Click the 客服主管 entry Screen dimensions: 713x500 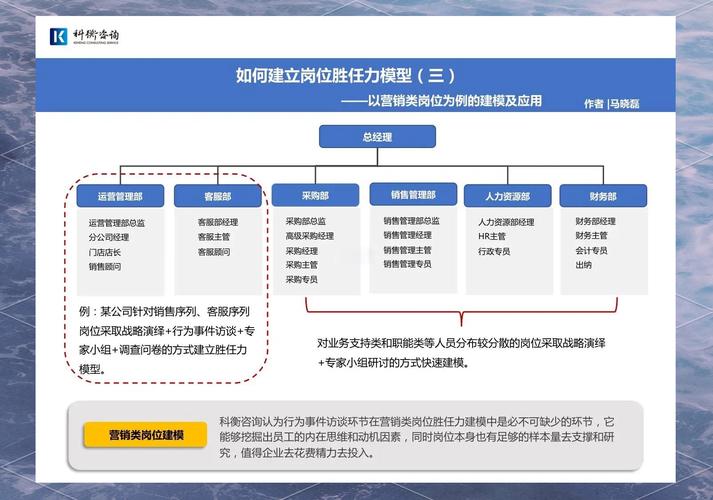(x=214, y=237)
